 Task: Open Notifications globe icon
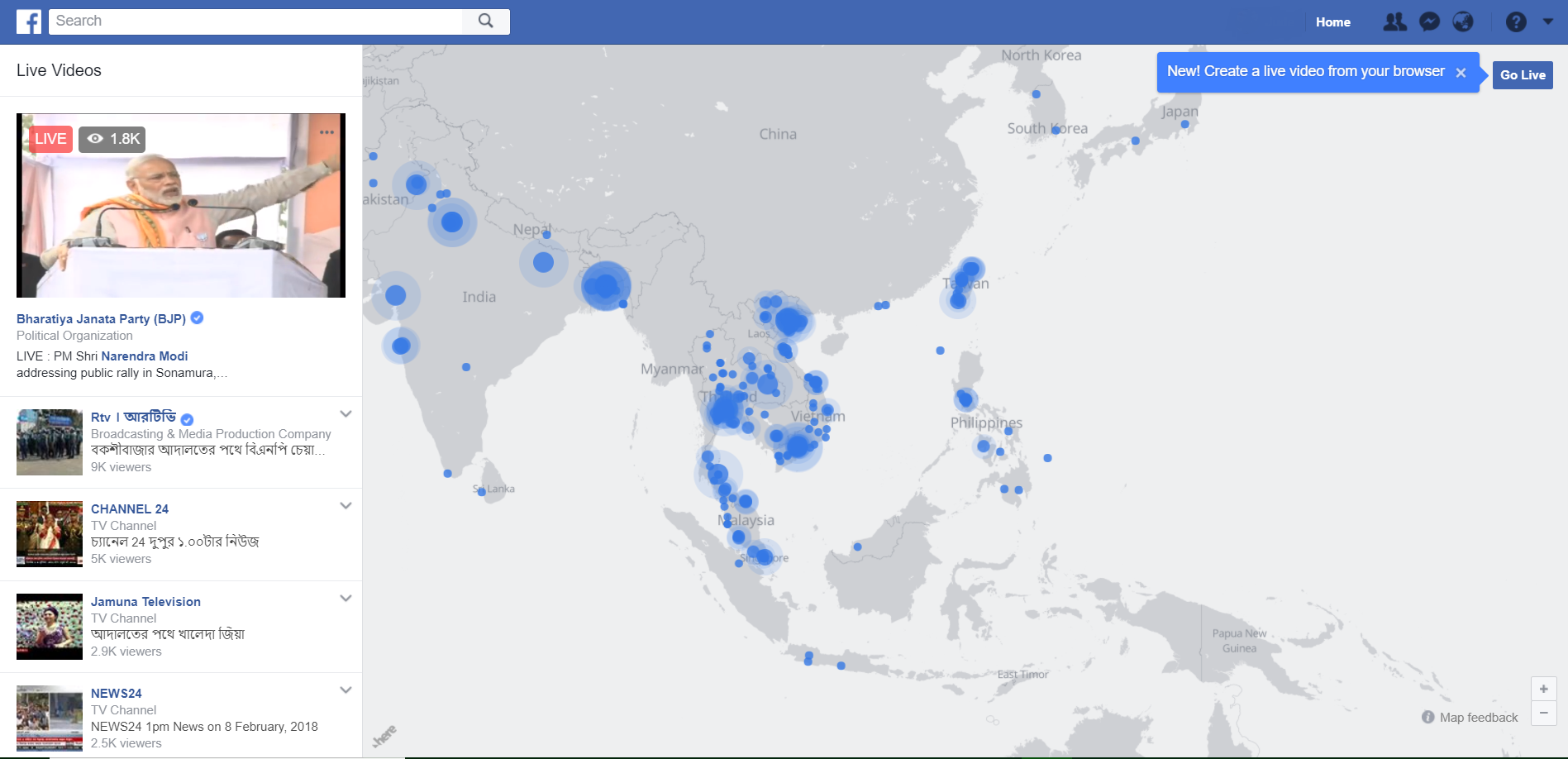pos(1463,22)
